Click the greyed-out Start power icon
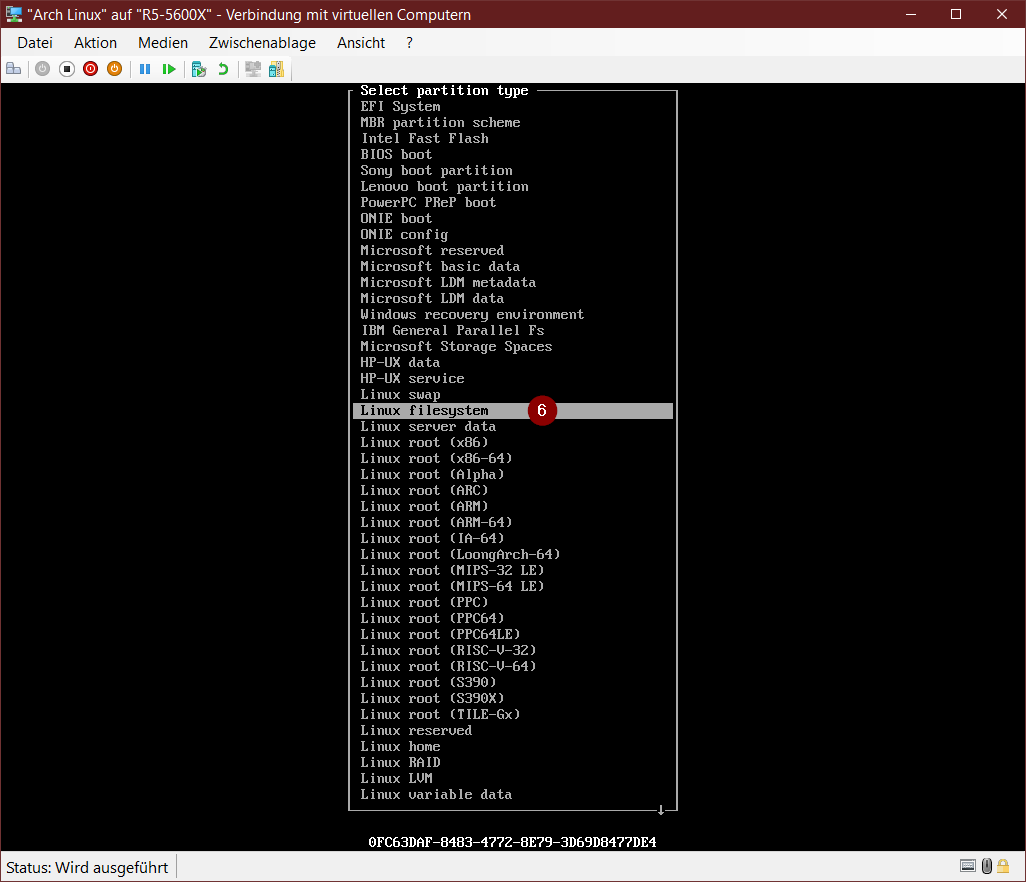Viewport: 1026px width, 882px height. click(x=43, y=69)
